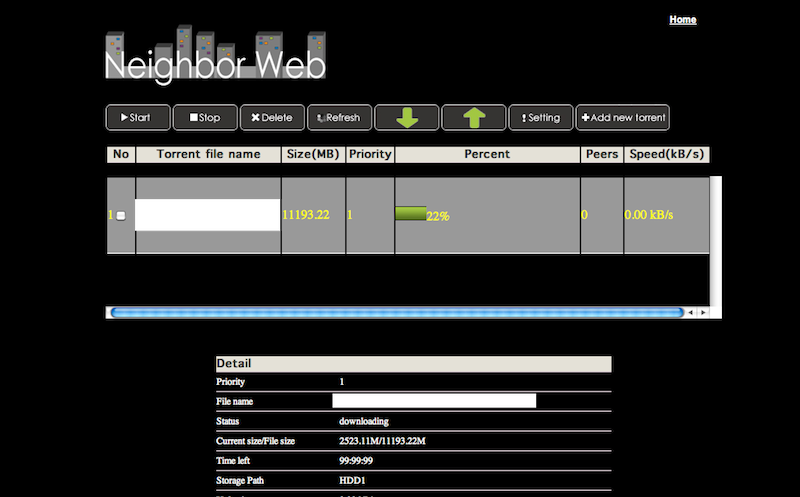The image size is (800, 497).
Task: Click the 0.00 kB/s speed value
Action: coord(648,215)
